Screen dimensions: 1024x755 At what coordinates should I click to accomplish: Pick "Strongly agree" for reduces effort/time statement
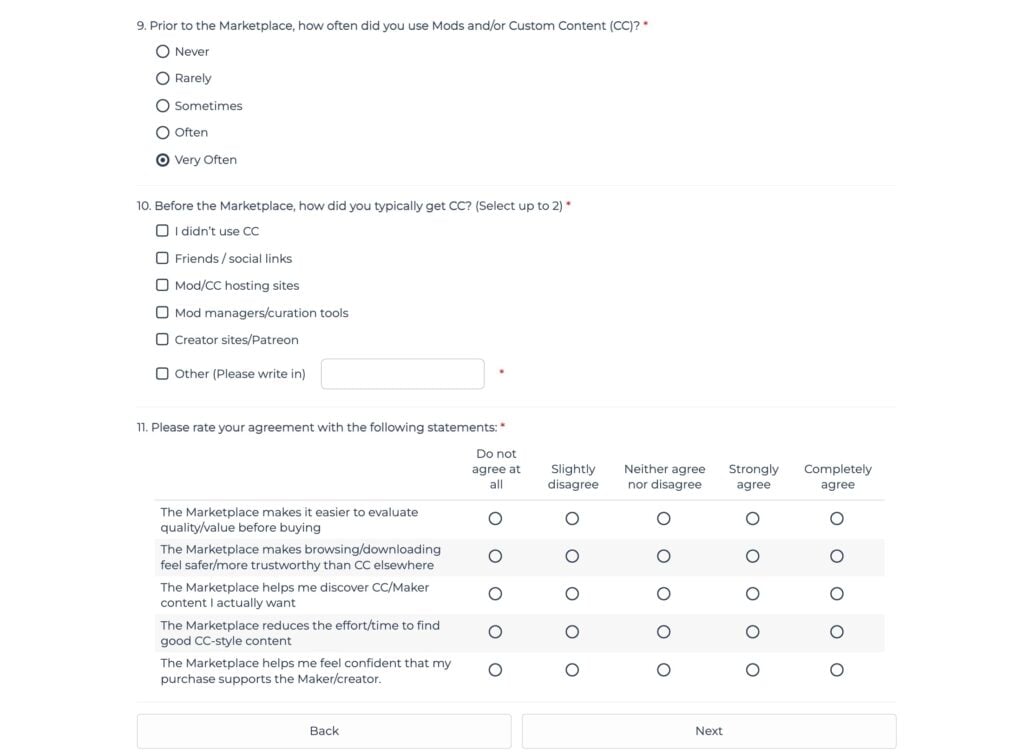(x=753, y=631)
